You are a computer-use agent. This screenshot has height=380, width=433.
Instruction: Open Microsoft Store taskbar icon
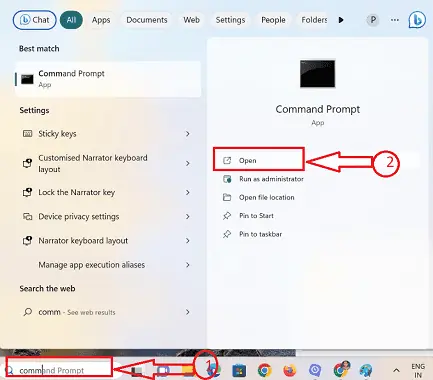(x=239, y=370)
